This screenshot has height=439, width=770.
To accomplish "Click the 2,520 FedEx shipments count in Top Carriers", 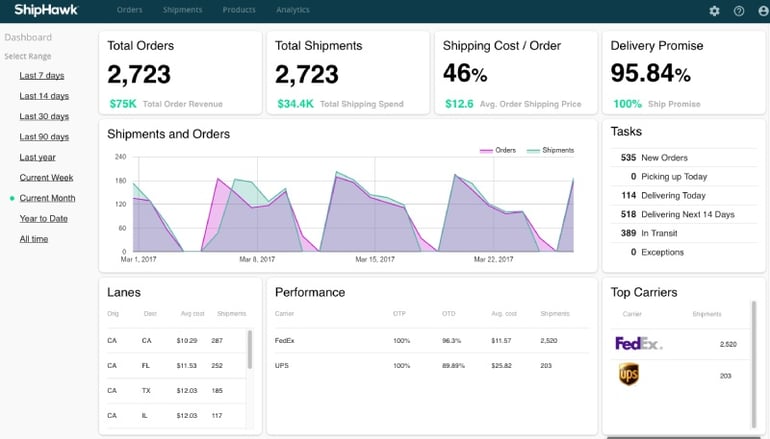I will 728,344.
